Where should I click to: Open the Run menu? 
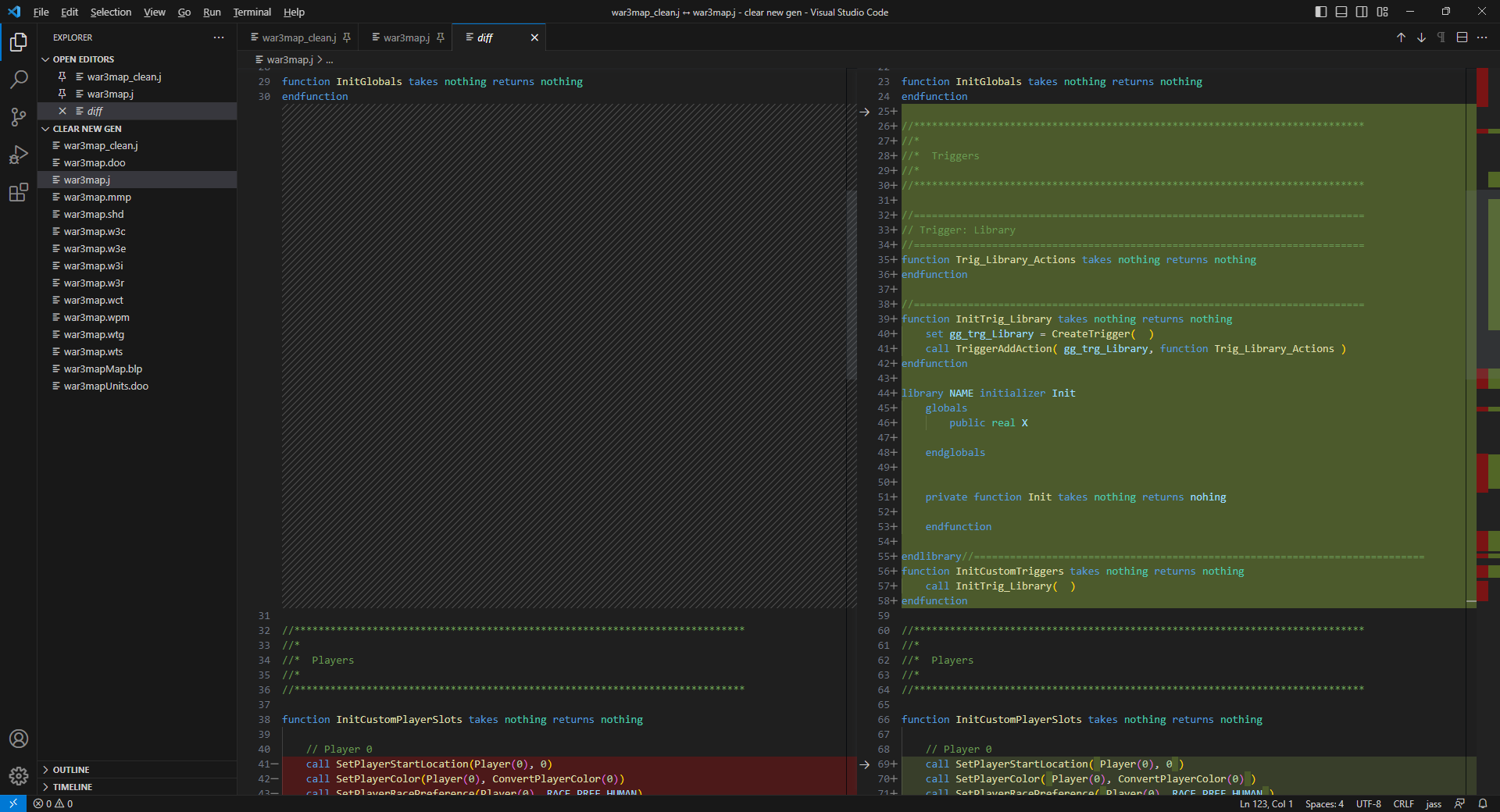(x=212, y=12)
